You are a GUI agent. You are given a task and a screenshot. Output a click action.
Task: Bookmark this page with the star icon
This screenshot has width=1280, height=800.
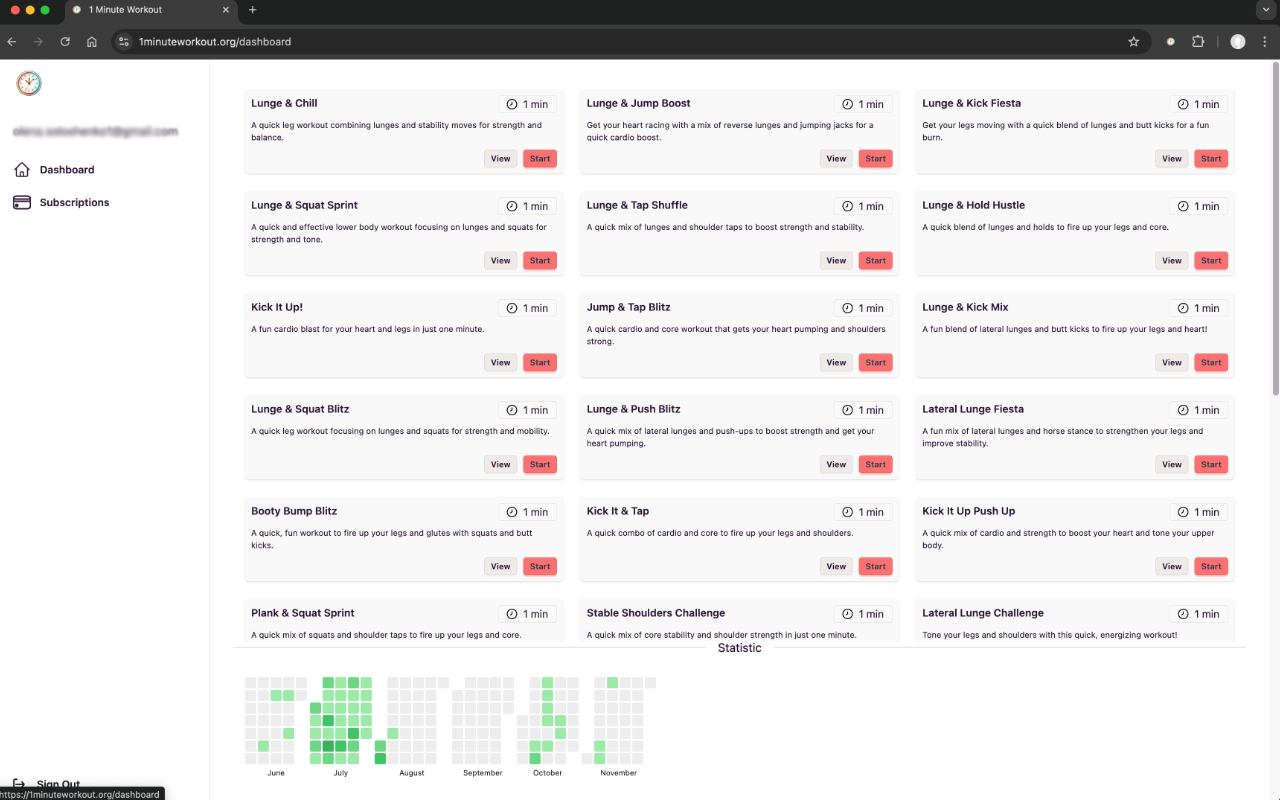tap(1133, 42)
